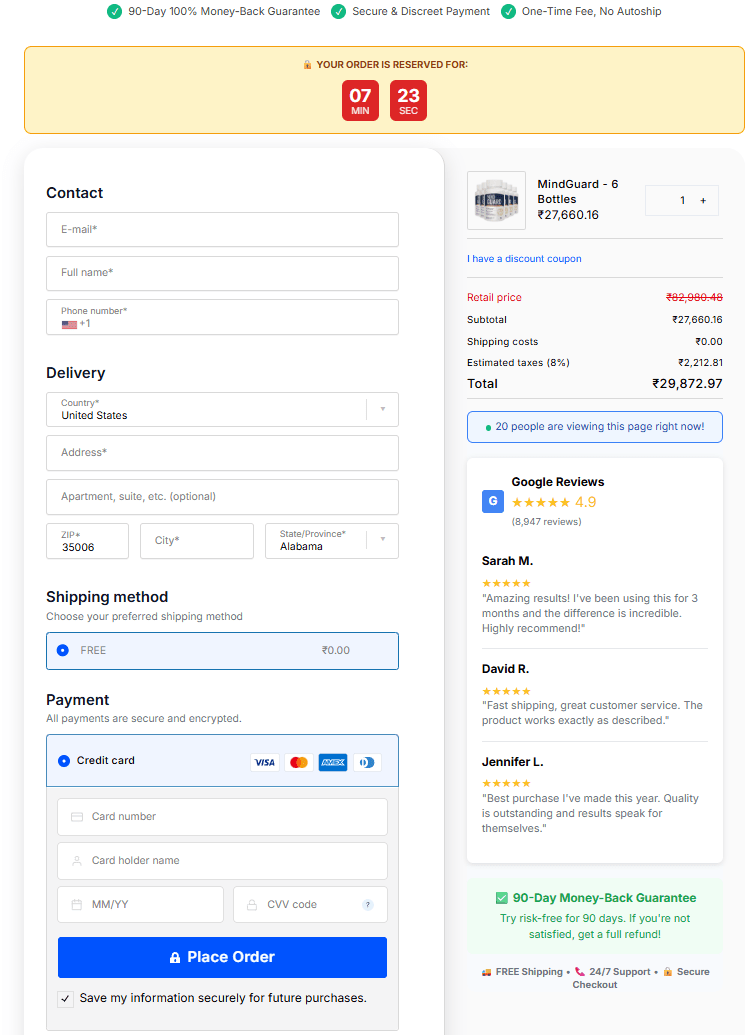Select the FREE shipping method radio
750x1035 pixels.
coord(62,650)
